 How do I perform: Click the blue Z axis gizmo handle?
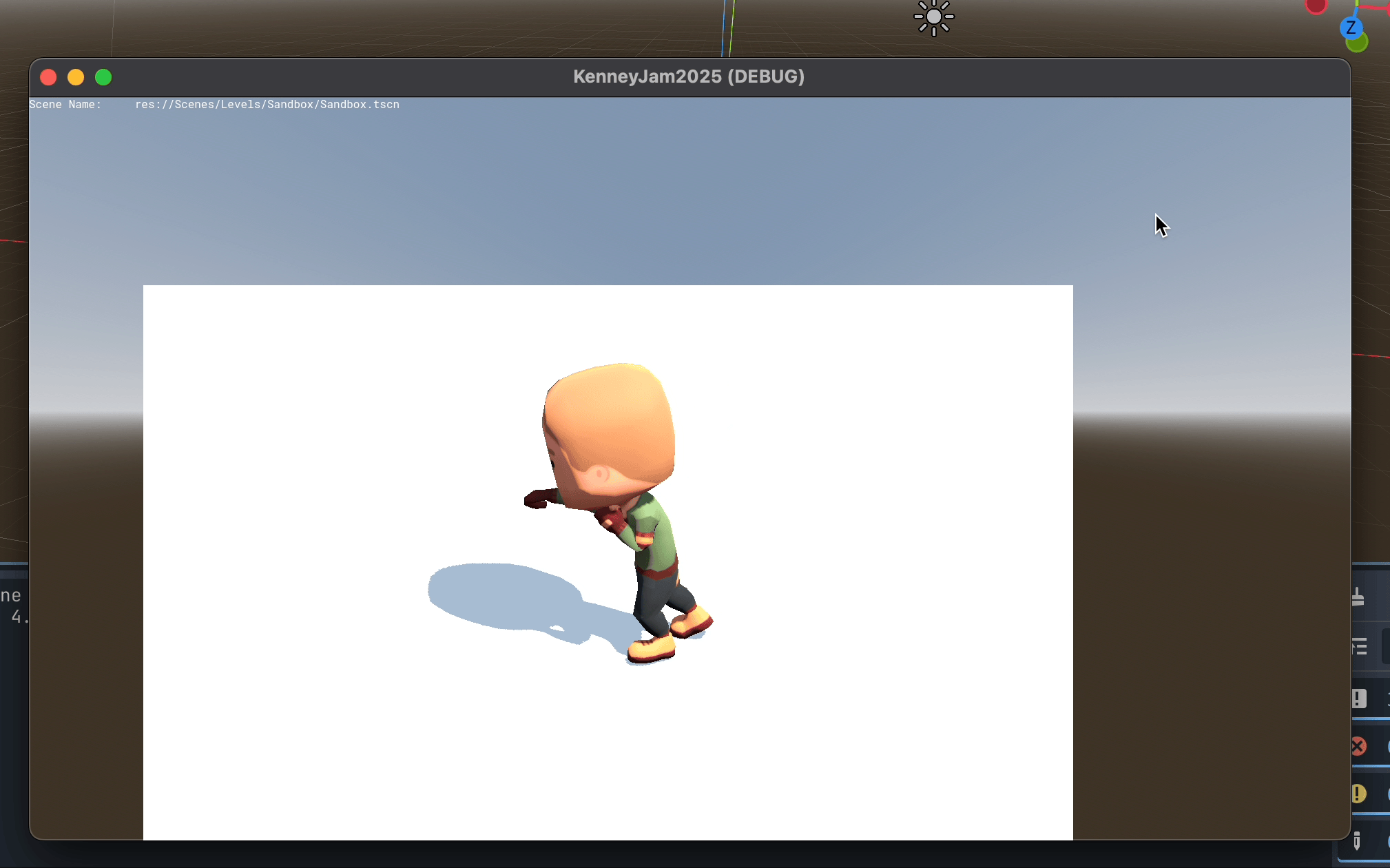click(x=1350, y=28)
